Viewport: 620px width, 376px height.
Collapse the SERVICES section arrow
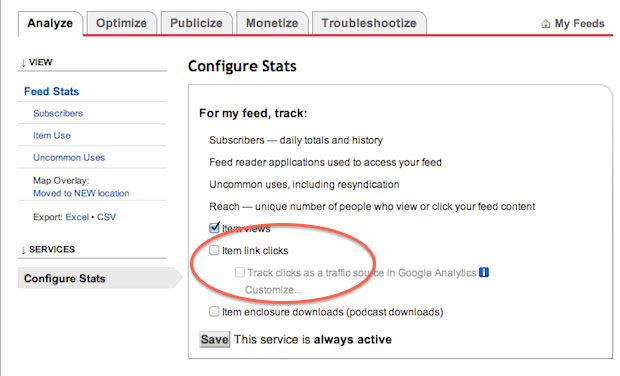(23, 249)
